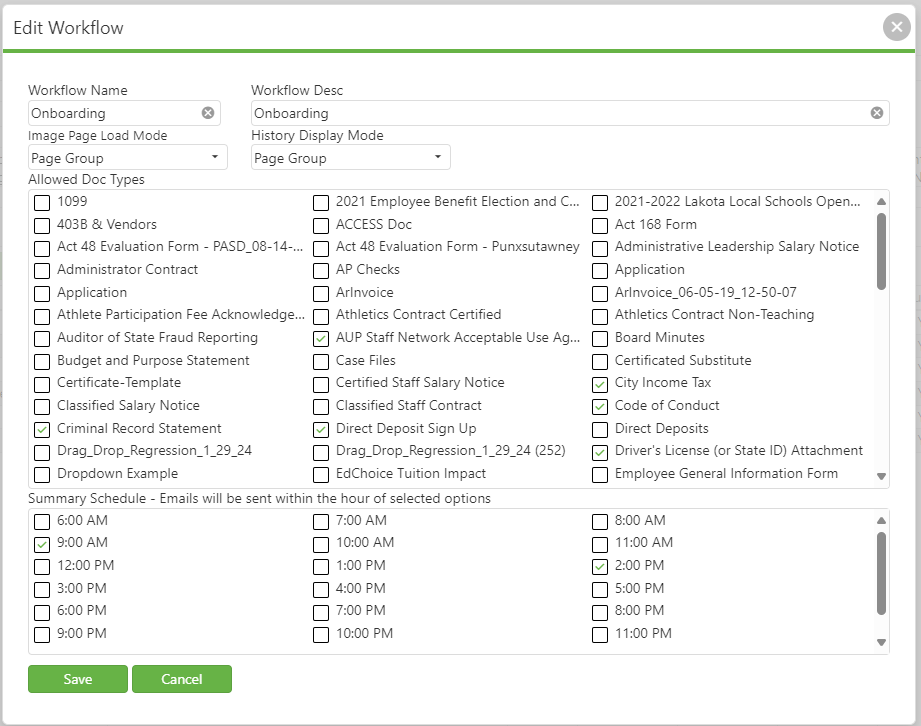The height and width of the screenshot is (726, 921).
Task: Click the Summary Schedule scrollbar thumb
Action: [x=881, y=573]
